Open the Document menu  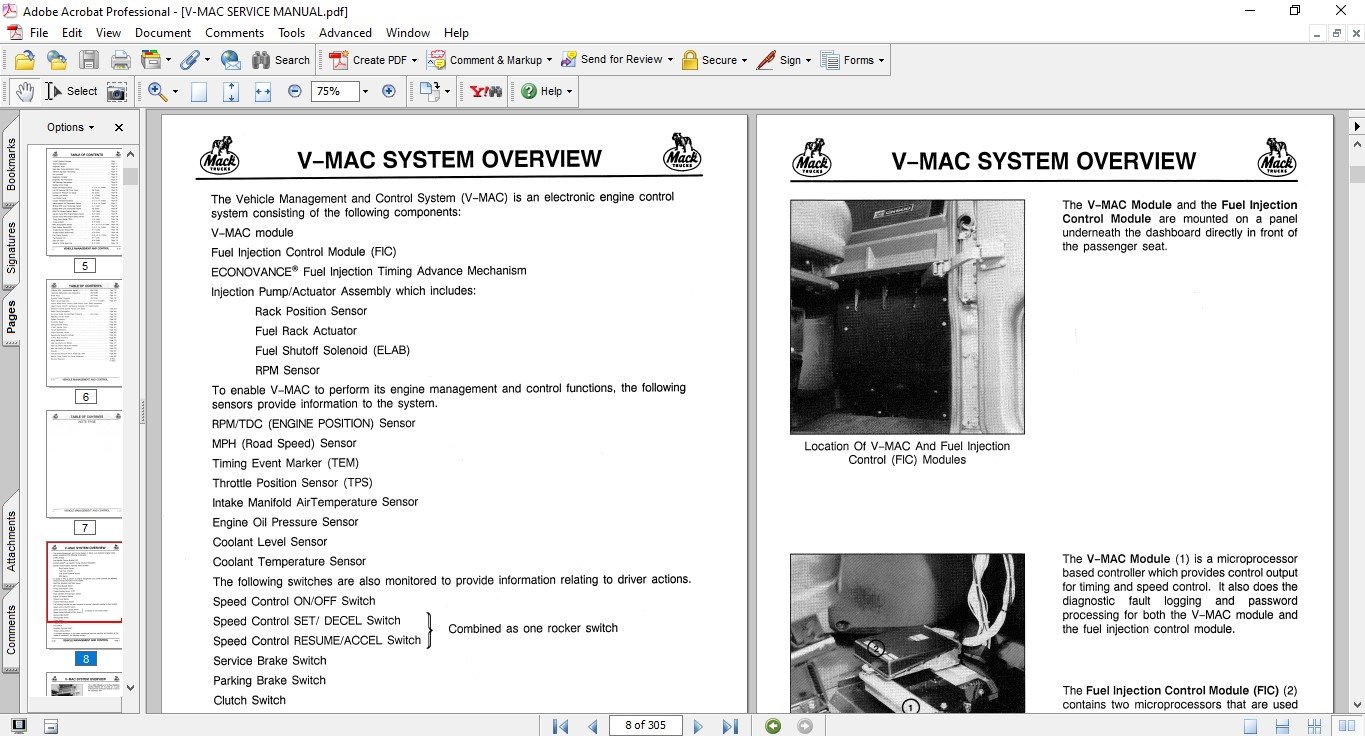(163, 33)
